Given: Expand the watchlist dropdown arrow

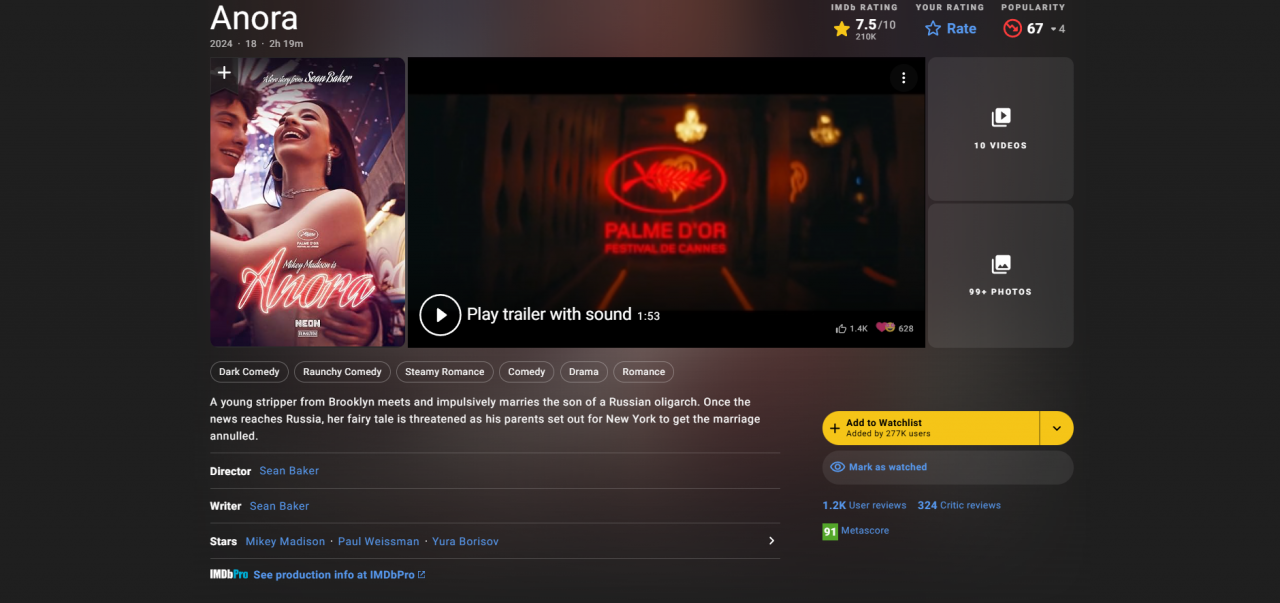Looking at the screenshot, I should 1057,428.
